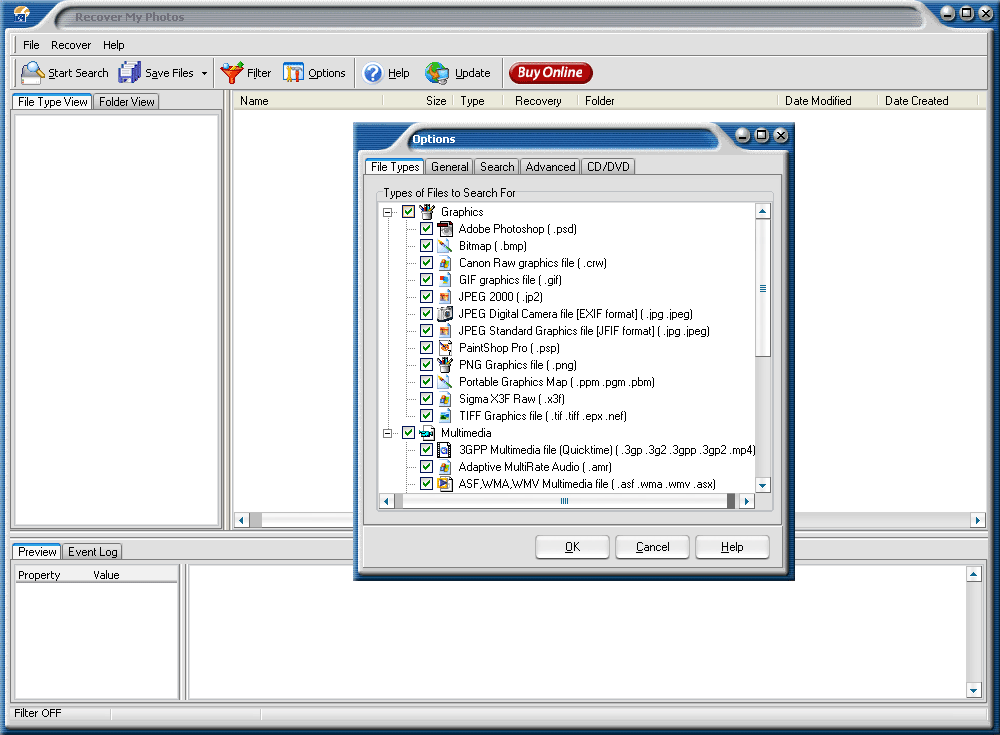
Task: Uncheck JPEG 2000 (.jp2) checkbox
Action: click(x=427, y=297)
